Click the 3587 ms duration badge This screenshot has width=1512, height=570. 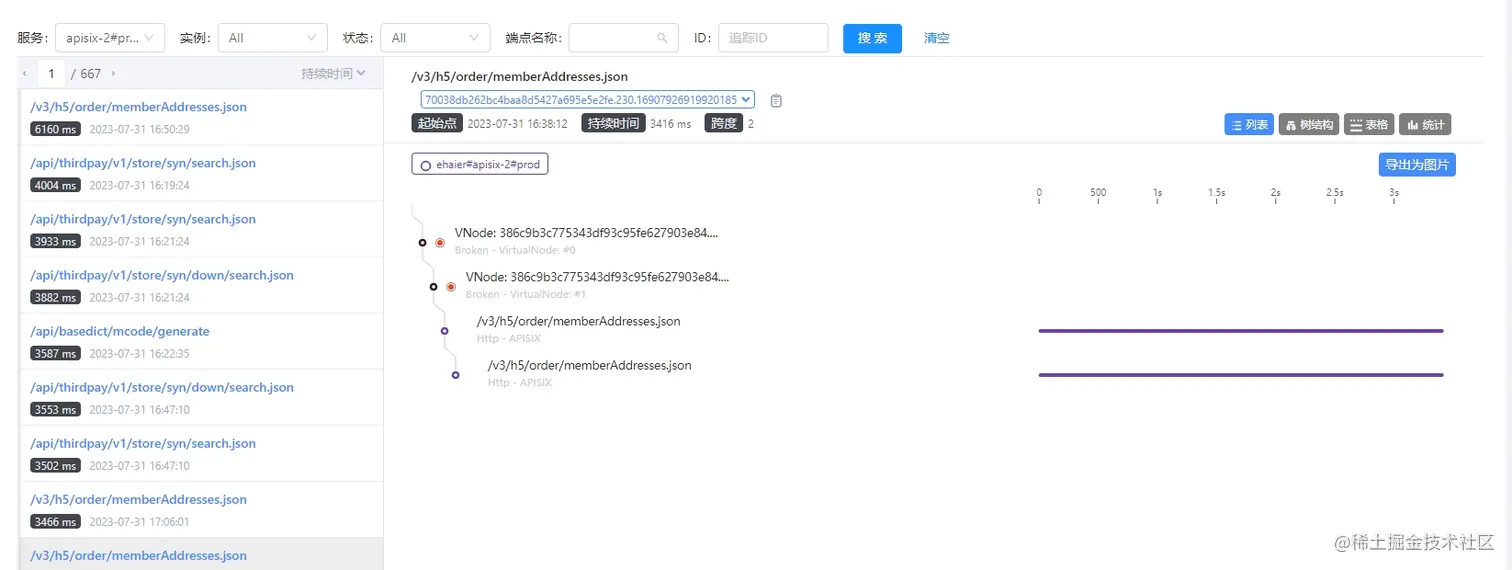tap(55, 354)
